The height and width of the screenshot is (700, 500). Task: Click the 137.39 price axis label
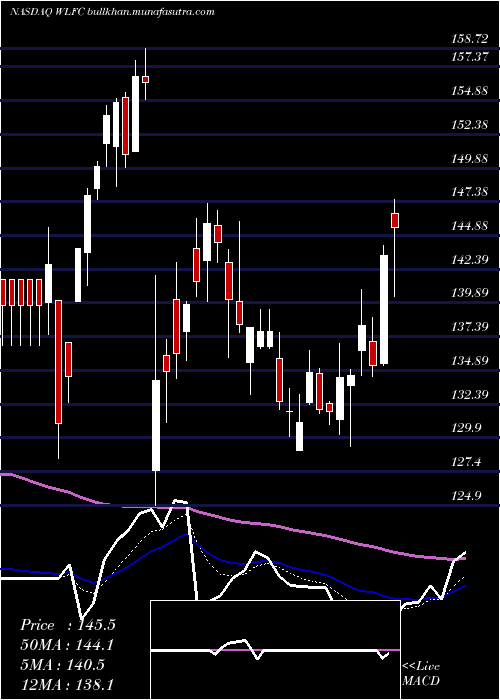[x=469, y=327]
